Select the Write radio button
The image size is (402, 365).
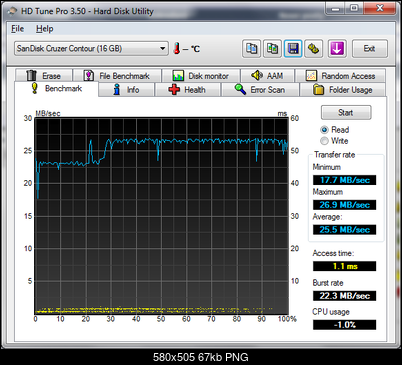324,141
